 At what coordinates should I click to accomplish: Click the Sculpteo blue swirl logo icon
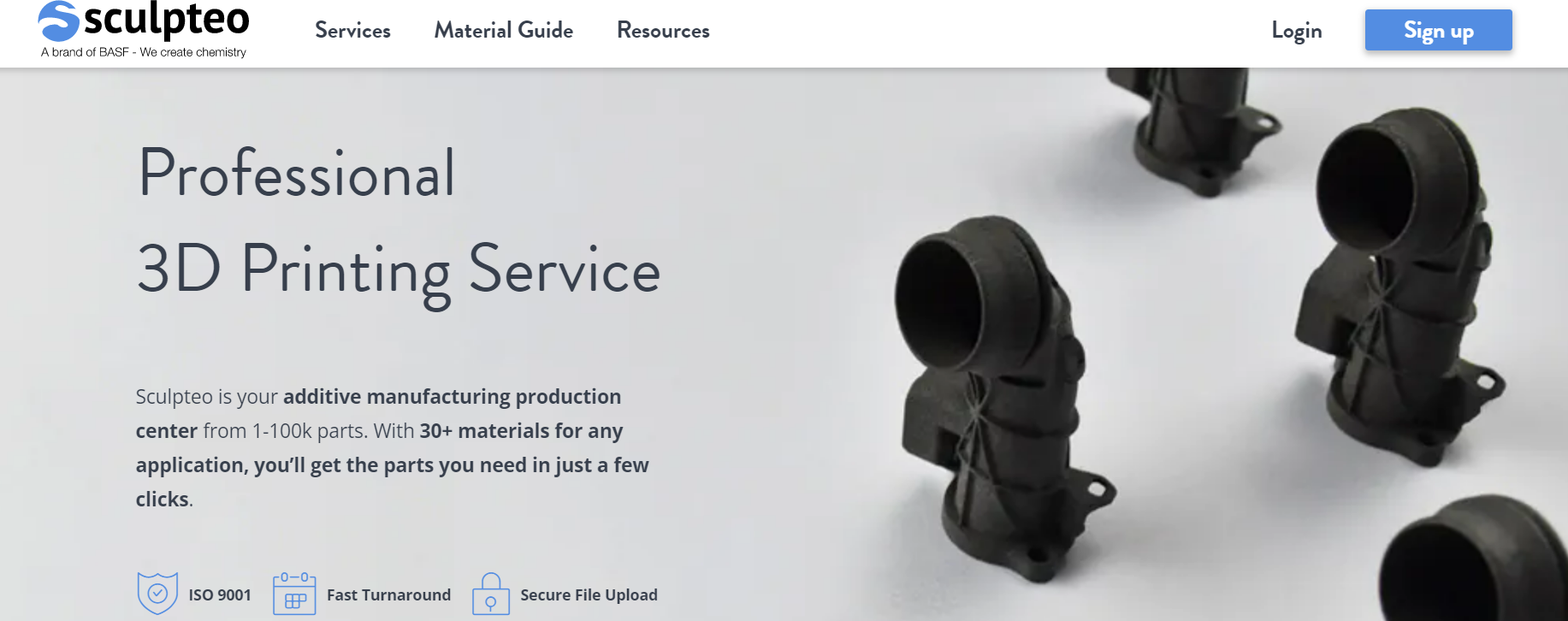click(58, 21)
